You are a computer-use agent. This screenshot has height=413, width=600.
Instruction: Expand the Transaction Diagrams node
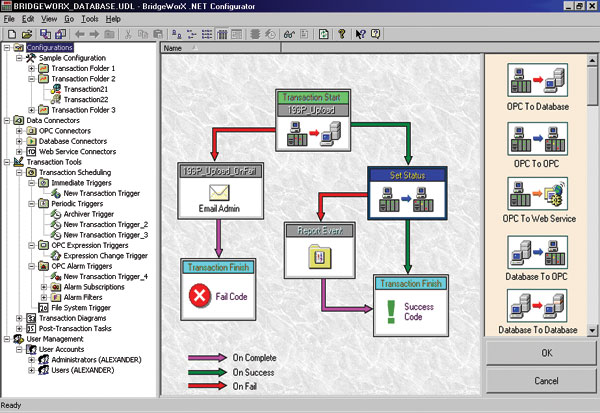coord(19,318)
